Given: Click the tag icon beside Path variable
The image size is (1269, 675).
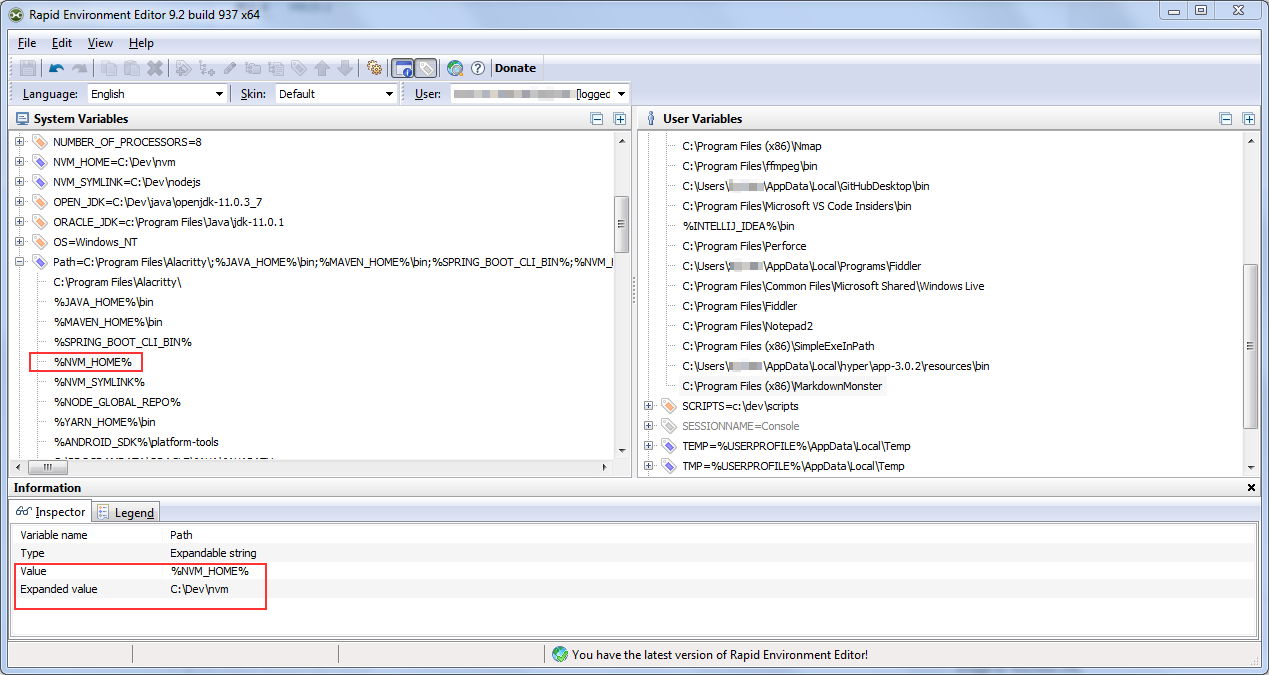Looking at the screenshot, I should click(x=40, y=262).
